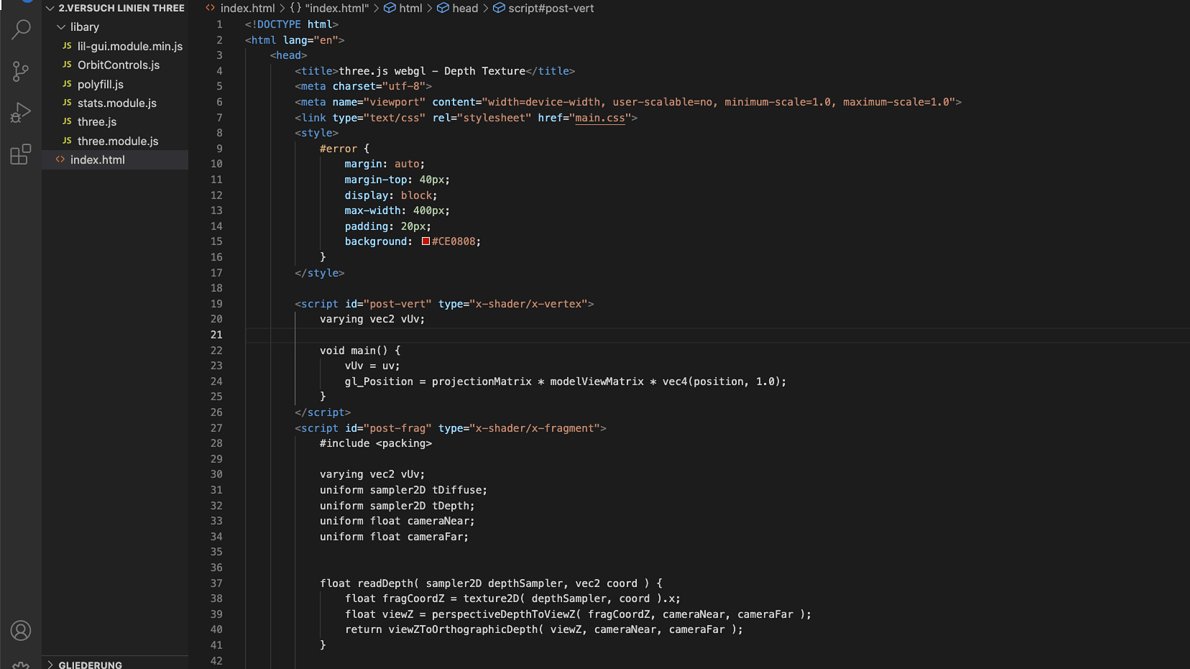The width and height of the screenshot is (1190, 669).
Task: Open three.js file in explorer
Action: click(97, 121)
